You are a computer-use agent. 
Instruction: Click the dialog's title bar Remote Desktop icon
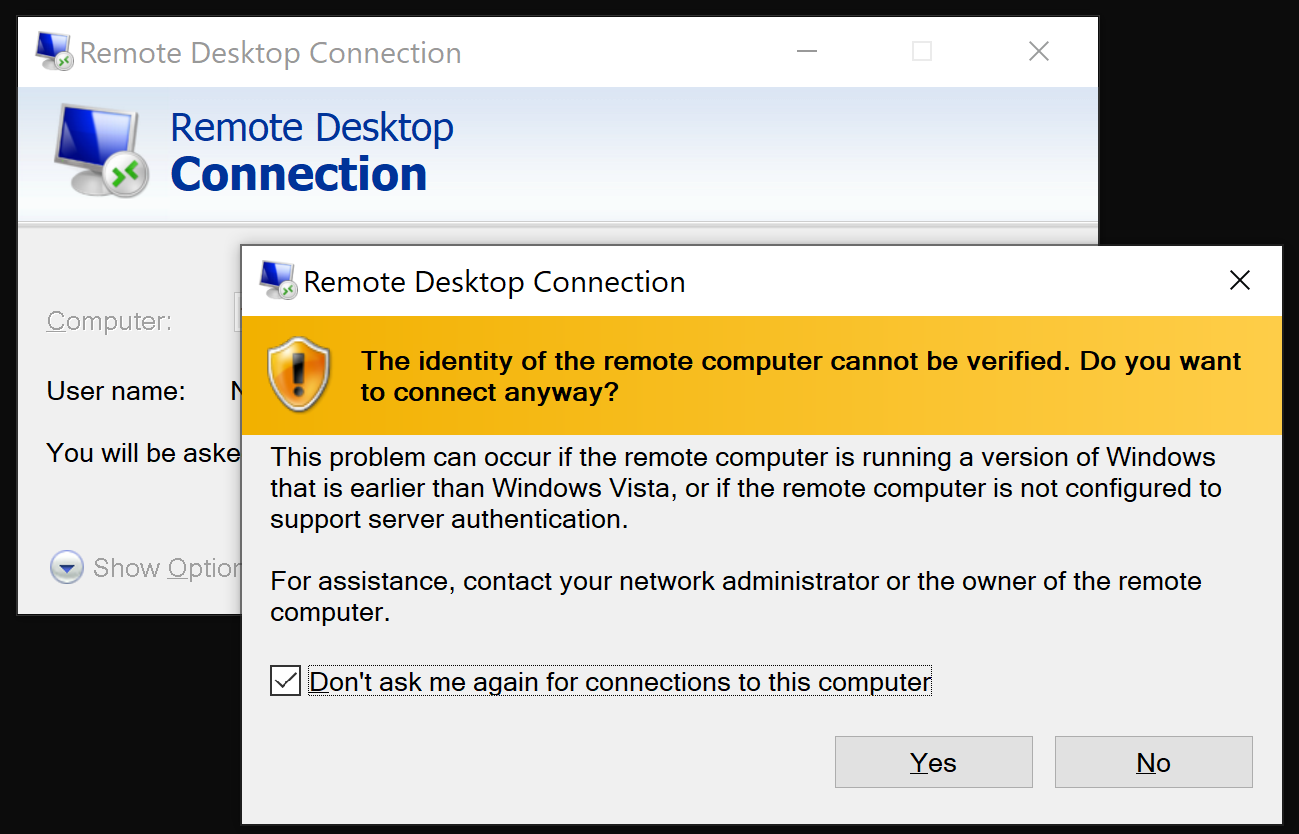click(x=277, y=281)
